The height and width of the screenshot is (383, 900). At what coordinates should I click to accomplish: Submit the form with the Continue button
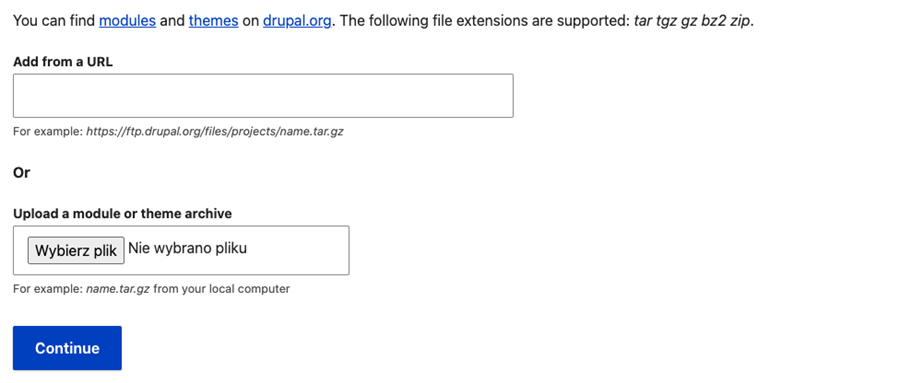coord(67,348)
